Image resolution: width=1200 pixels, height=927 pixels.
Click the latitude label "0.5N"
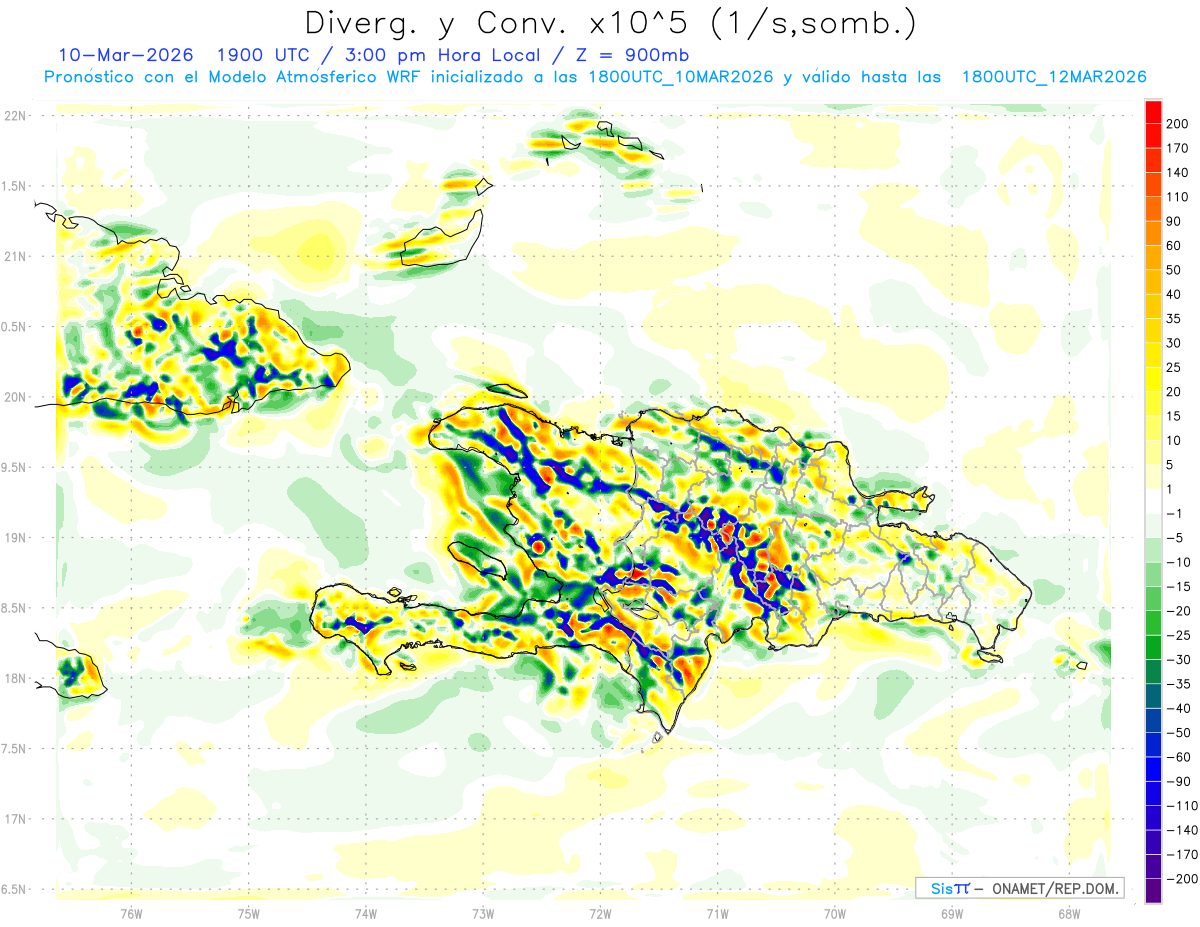(x=15, y=327)
